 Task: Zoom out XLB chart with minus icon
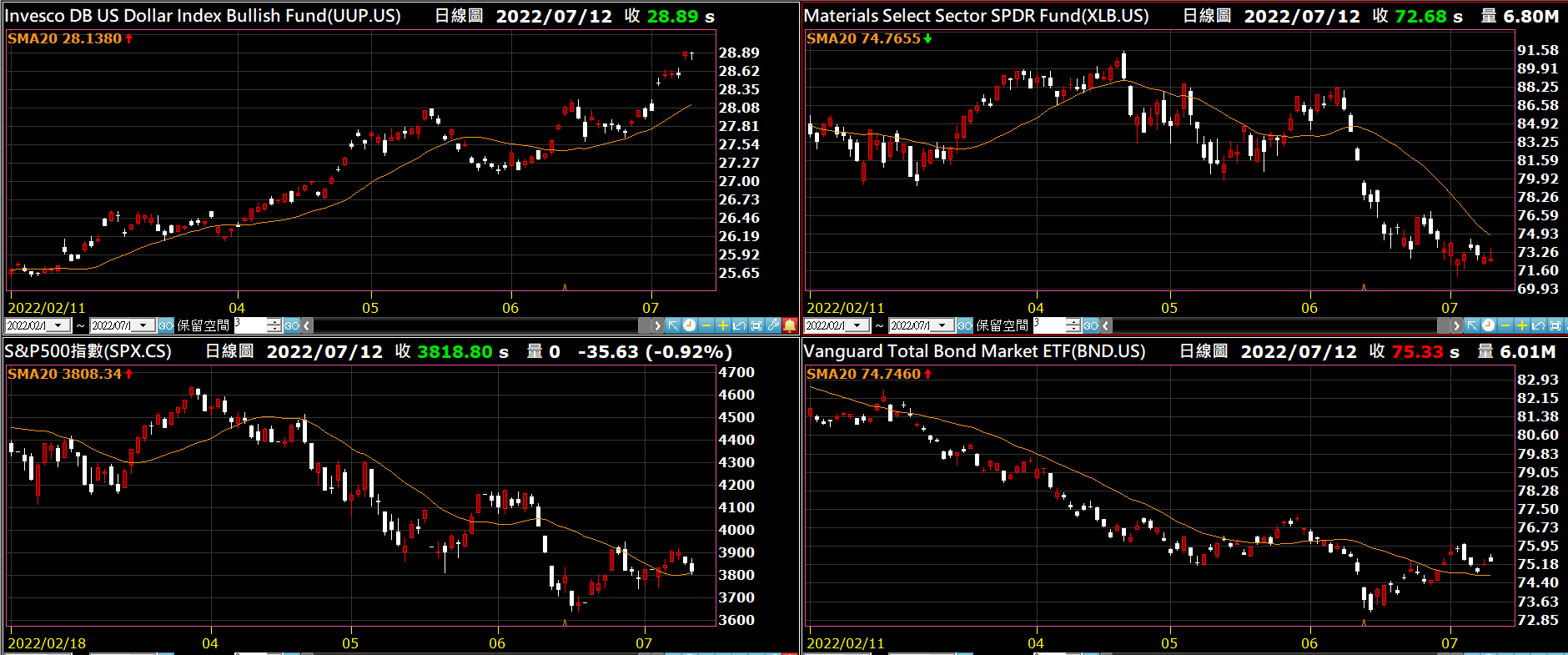(1505, 325)
